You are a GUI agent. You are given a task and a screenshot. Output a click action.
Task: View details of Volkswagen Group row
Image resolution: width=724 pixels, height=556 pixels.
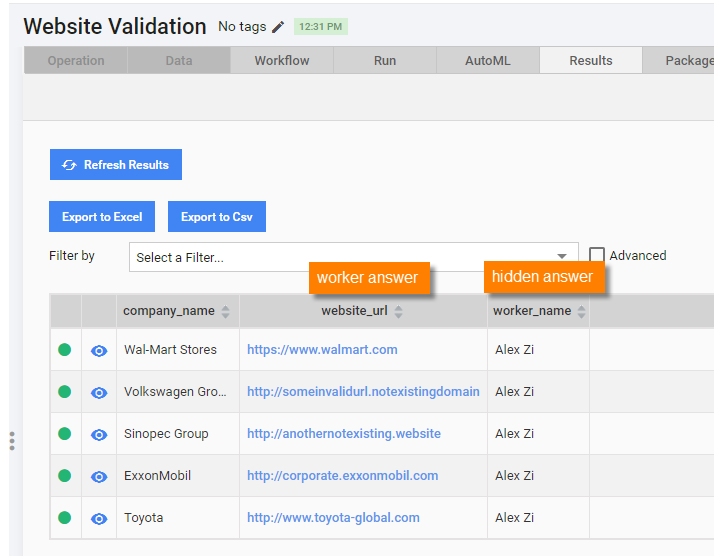point(99,393)
